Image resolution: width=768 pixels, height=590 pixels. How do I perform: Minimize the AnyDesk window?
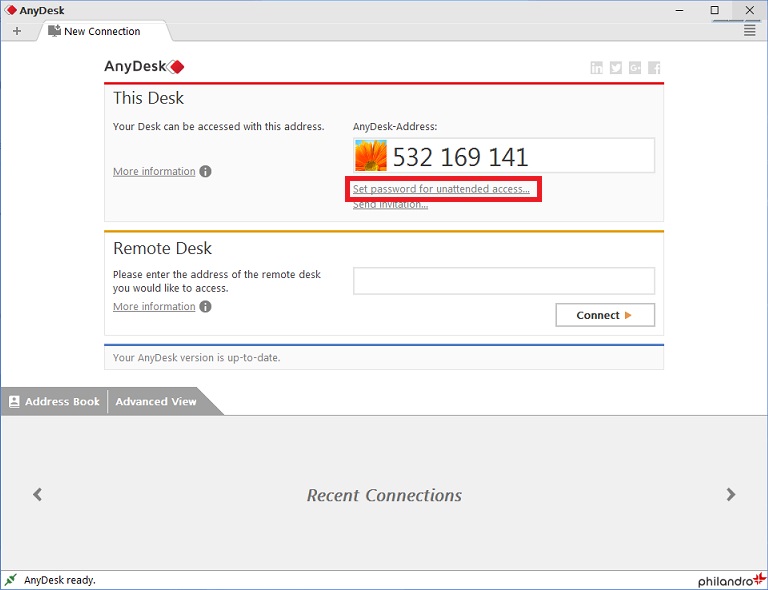[679, 10]
